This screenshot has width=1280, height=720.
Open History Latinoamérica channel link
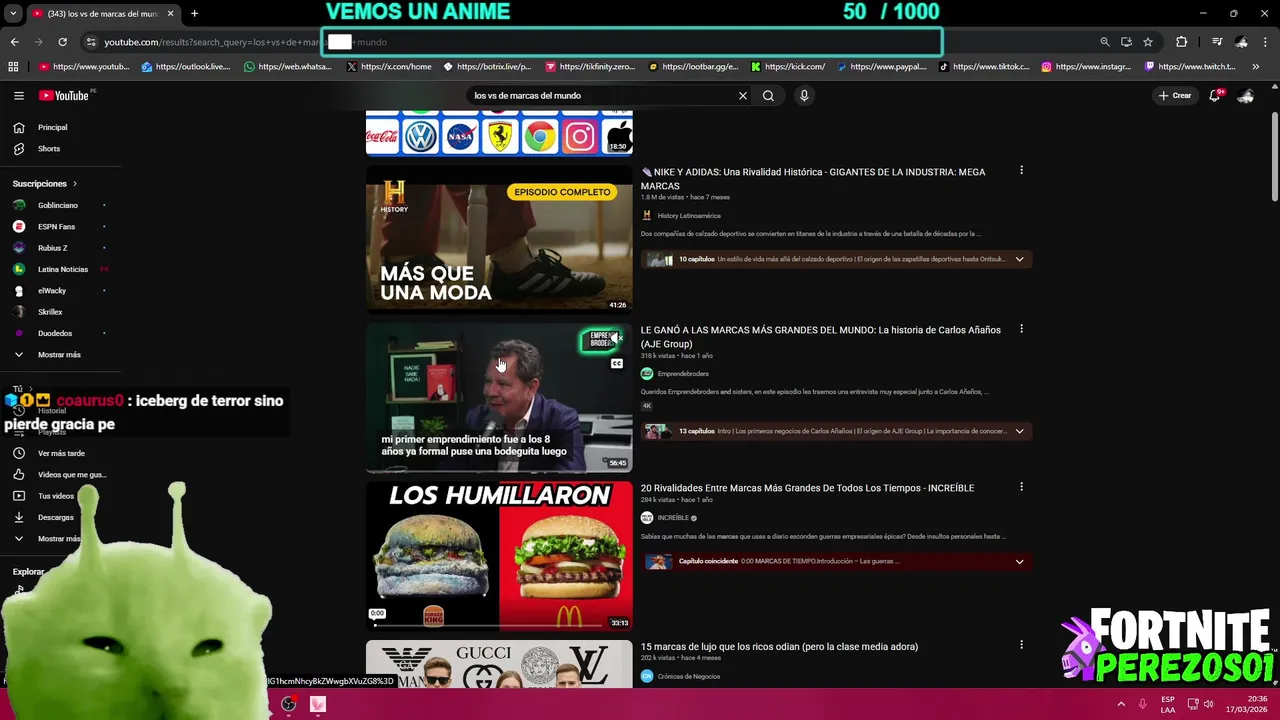[x=689, y=216]
